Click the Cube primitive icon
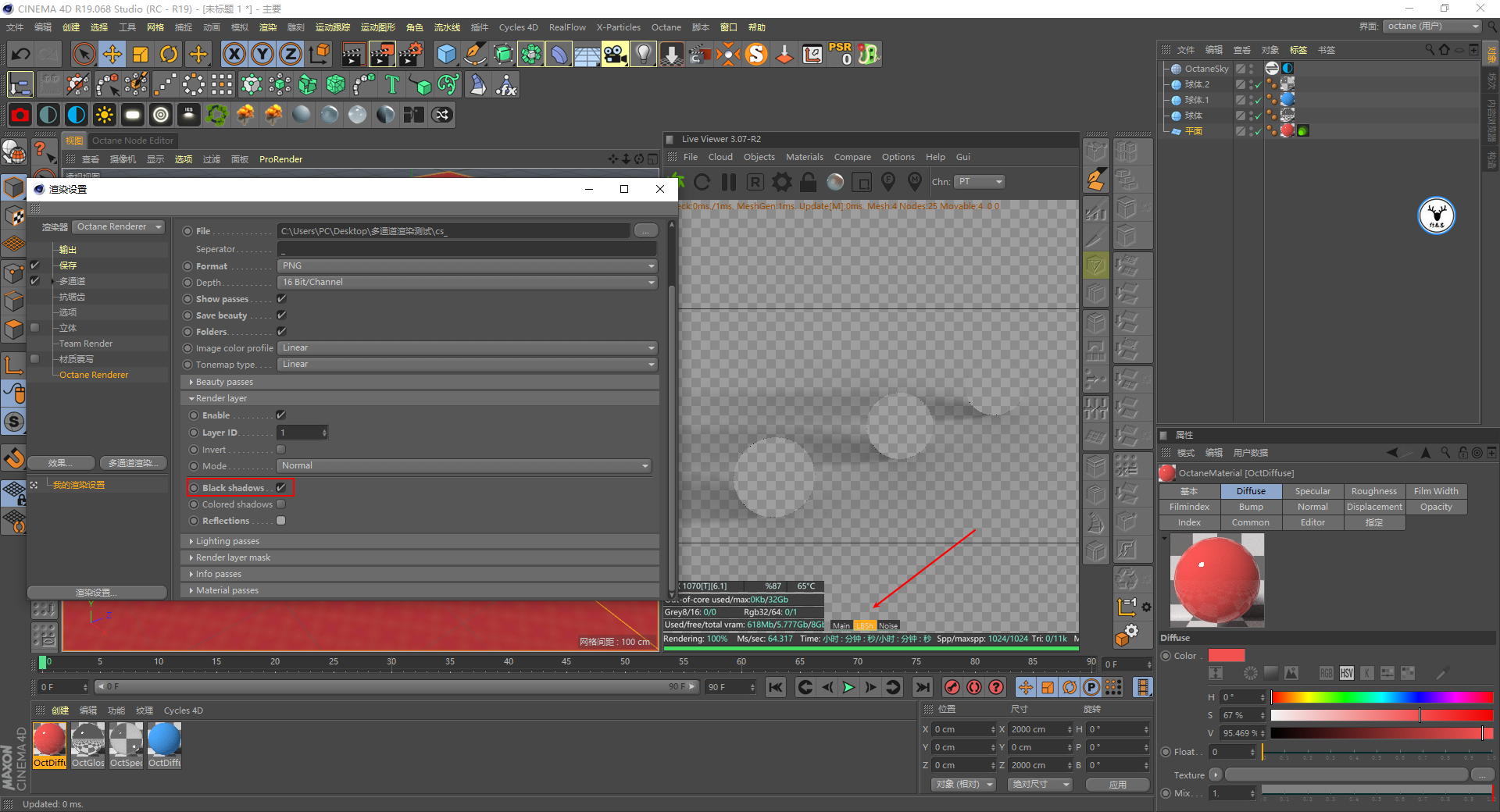The image size is (1500, 812). [x=446, y=54]
